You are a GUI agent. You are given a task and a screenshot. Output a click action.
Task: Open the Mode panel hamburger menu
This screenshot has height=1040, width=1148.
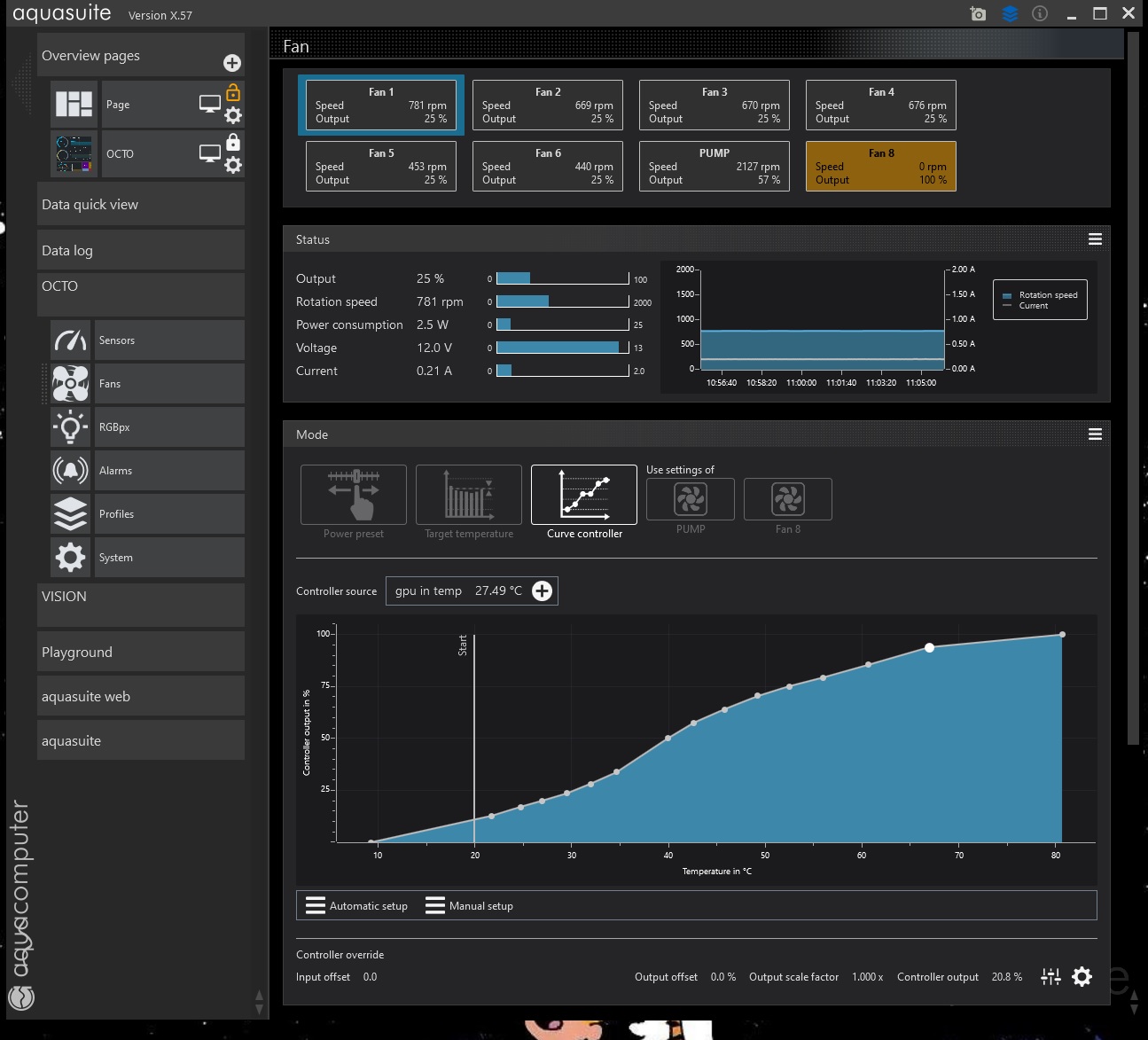click(x=1095, y=434)
